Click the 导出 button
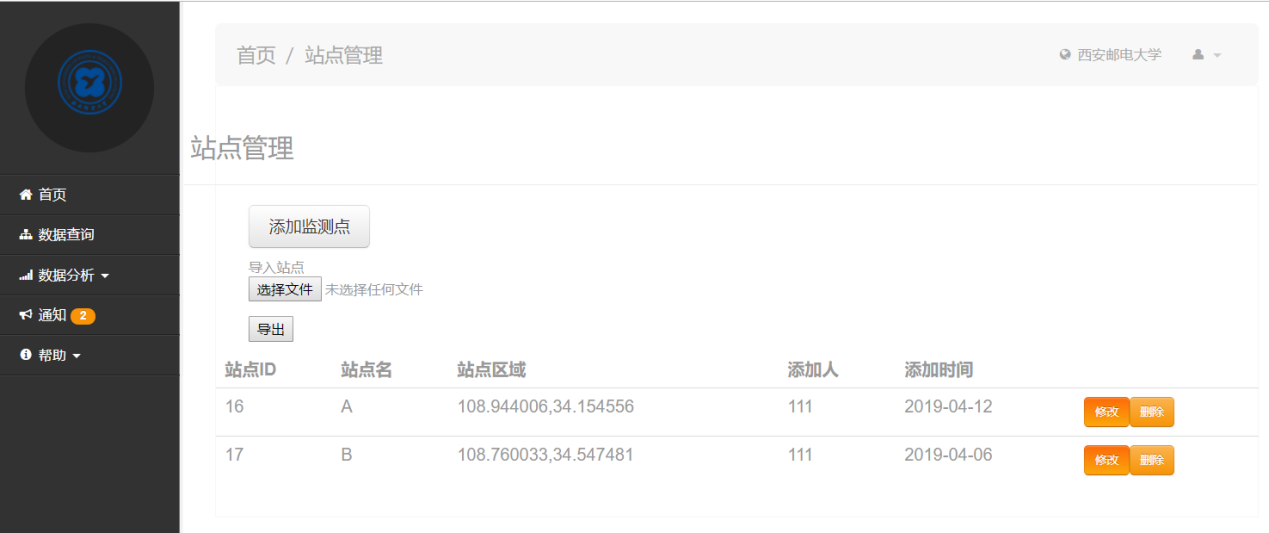The width and height of the screenshot is (1269, 533). click(x=271, y=329)
